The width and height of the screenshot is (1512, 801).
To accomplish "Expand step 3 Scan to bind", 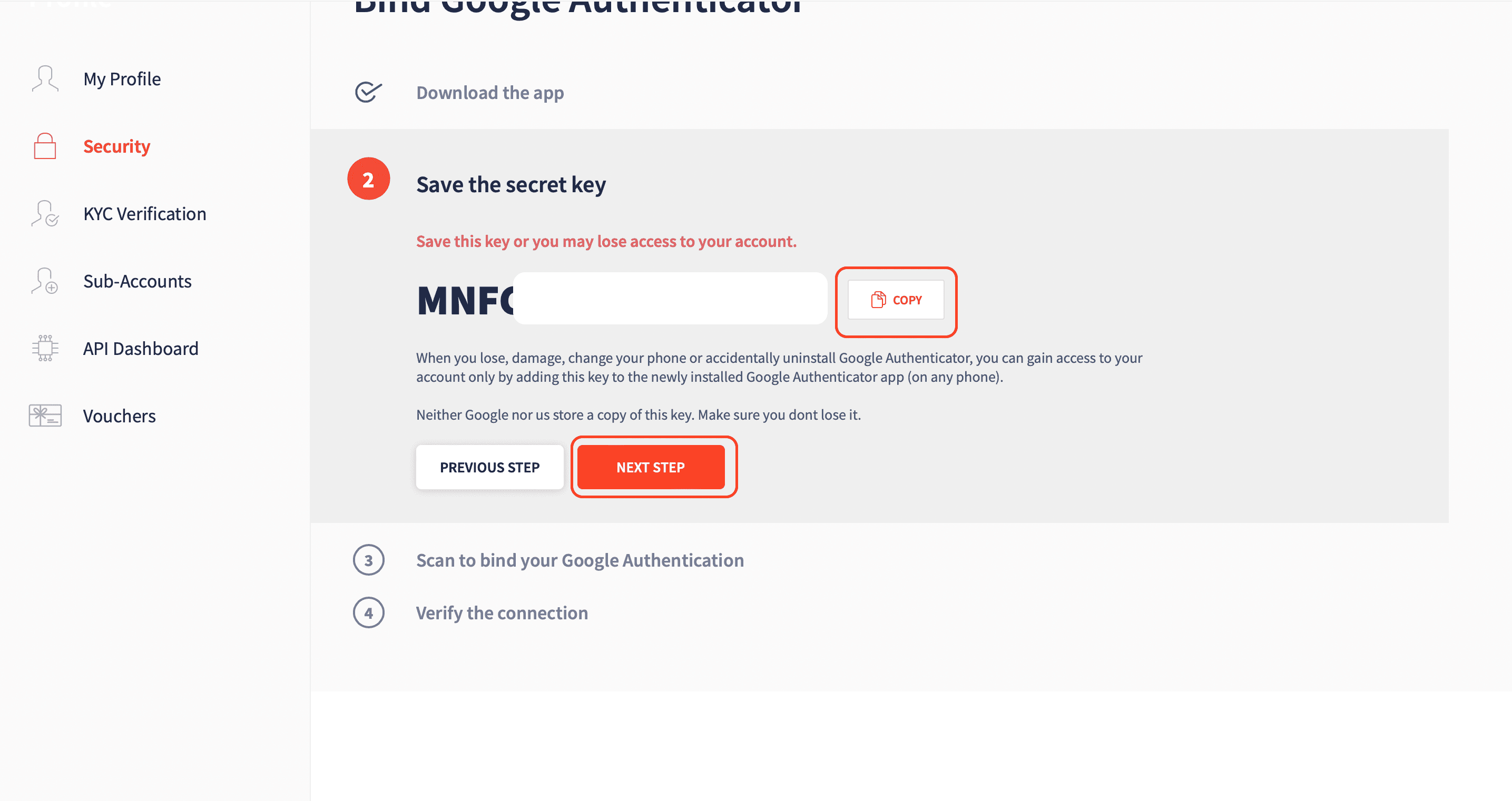I will (580, 560).
